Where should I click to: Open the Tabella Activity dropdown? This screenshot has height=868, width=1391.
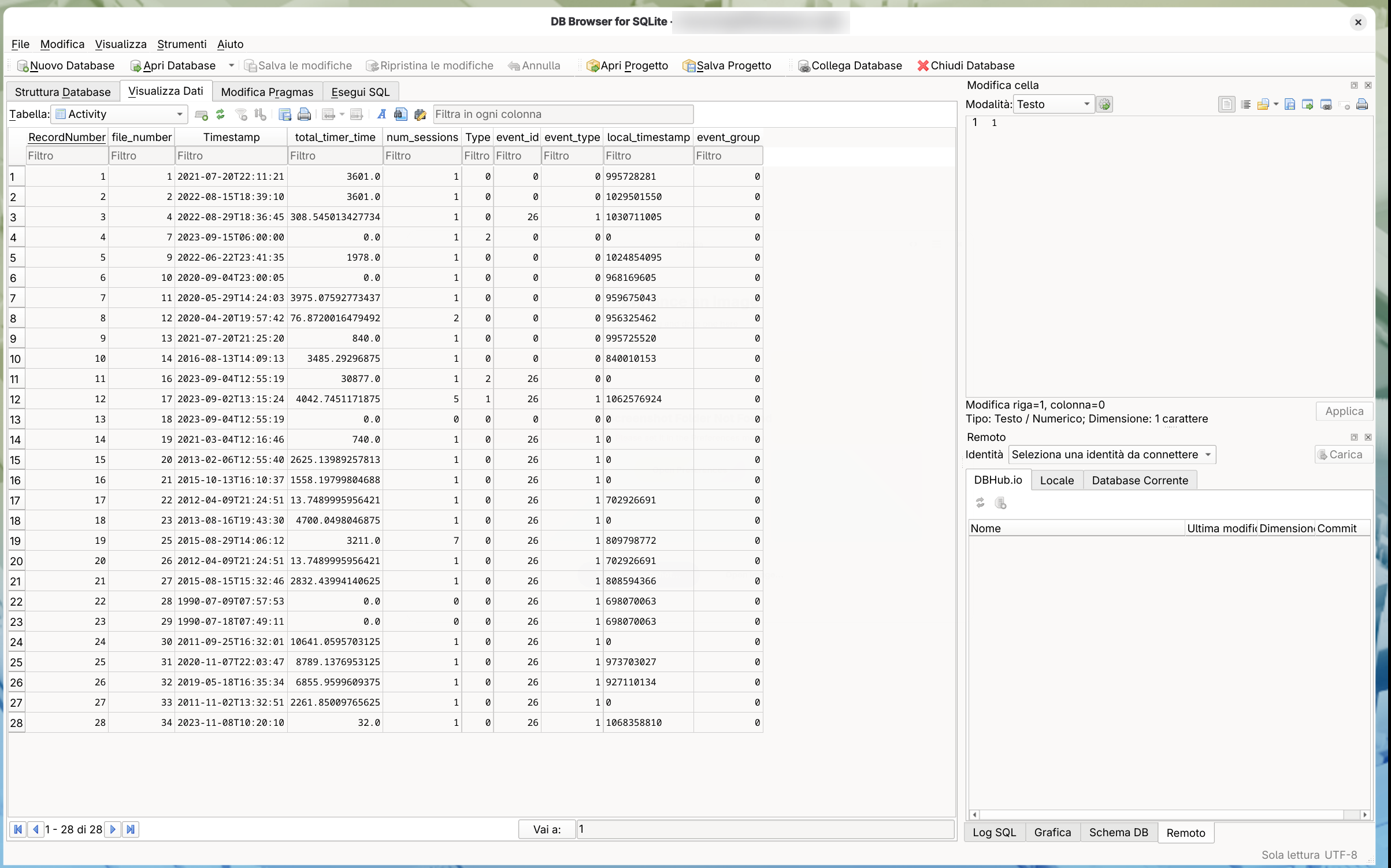pos(119,114)
